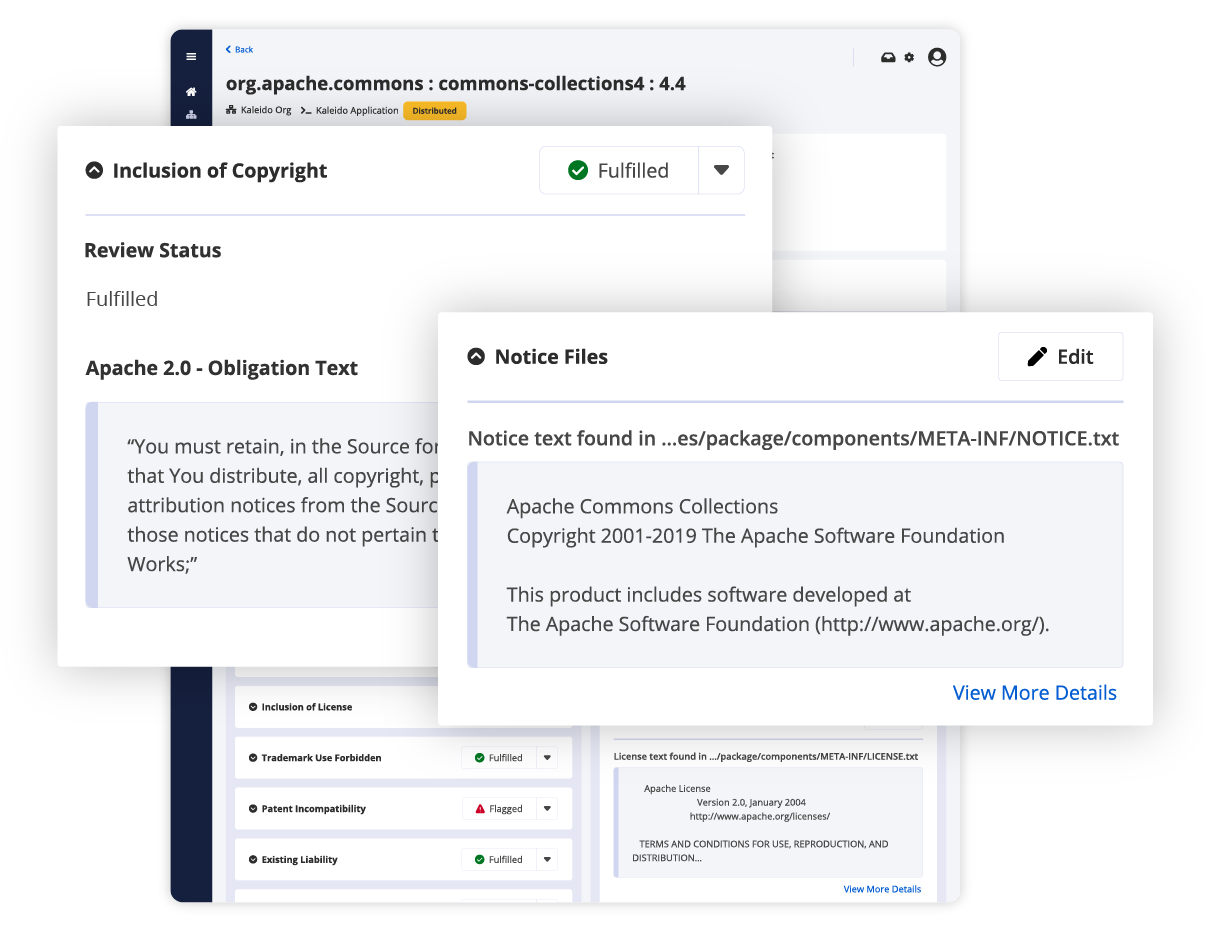Click Flagged status on Patent Incompatibility

coord(499,809)
